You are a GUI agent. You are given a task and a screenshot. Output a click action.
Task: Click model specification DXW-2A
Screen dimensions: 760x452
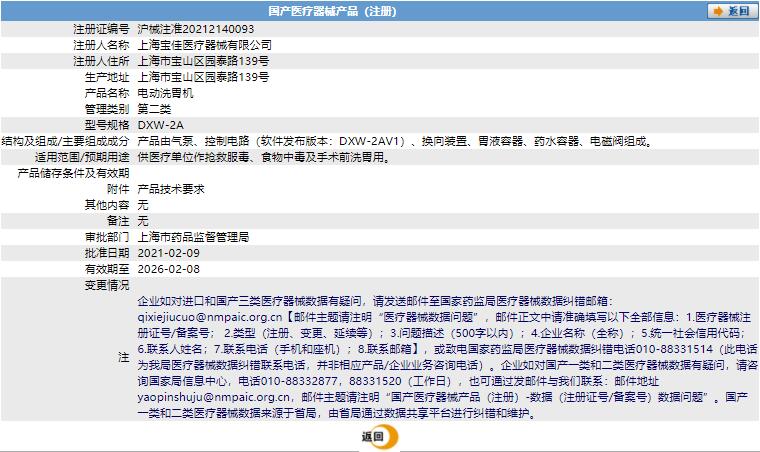click(160, 125)
